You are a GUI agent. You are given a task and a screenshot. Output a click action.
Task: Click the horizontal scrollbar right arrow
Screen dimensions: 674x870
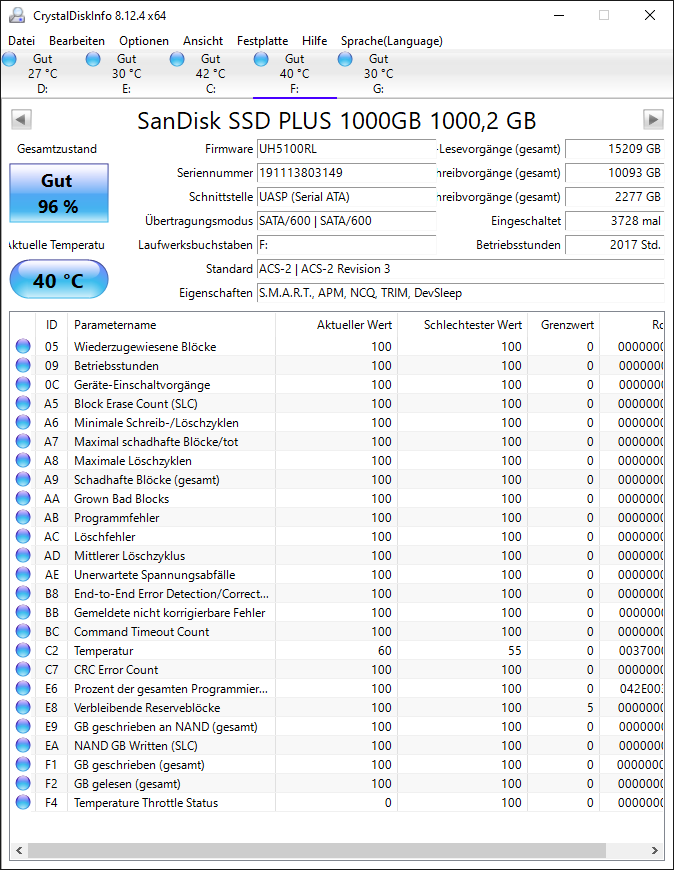pyautogui.click(x=655, y=850)
